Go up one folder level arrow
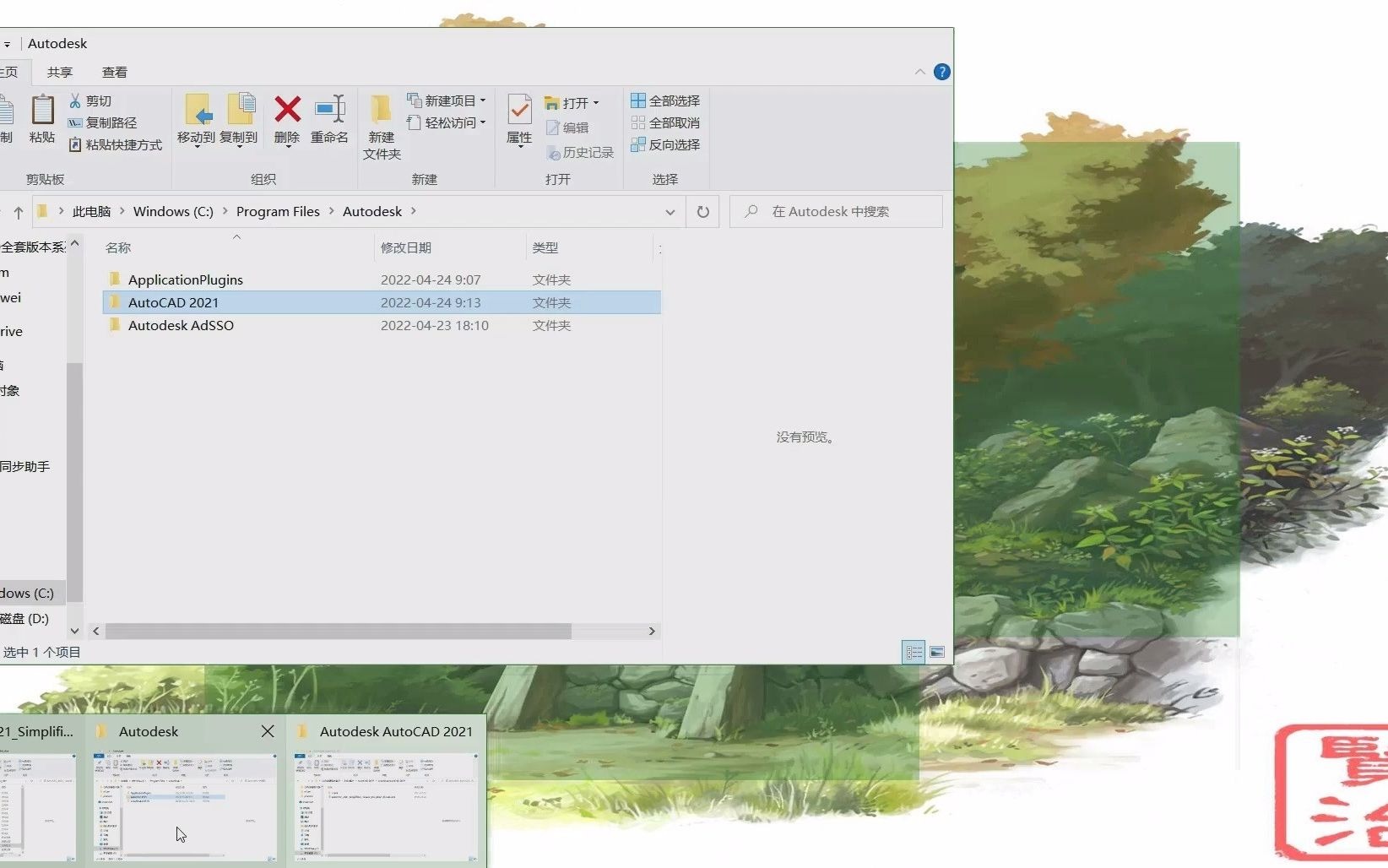1388x868 pixels. point(18,213)
